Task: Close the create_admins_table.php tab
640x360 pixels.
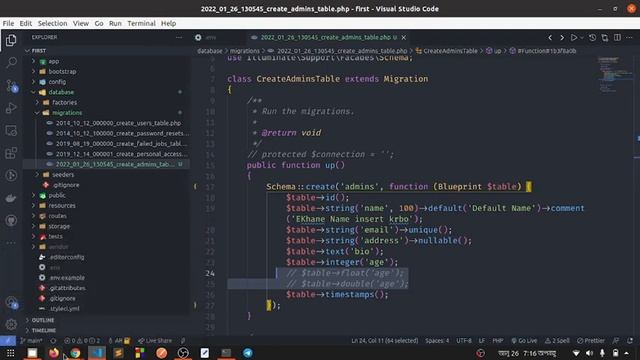Action: click(x=404, y=38)
